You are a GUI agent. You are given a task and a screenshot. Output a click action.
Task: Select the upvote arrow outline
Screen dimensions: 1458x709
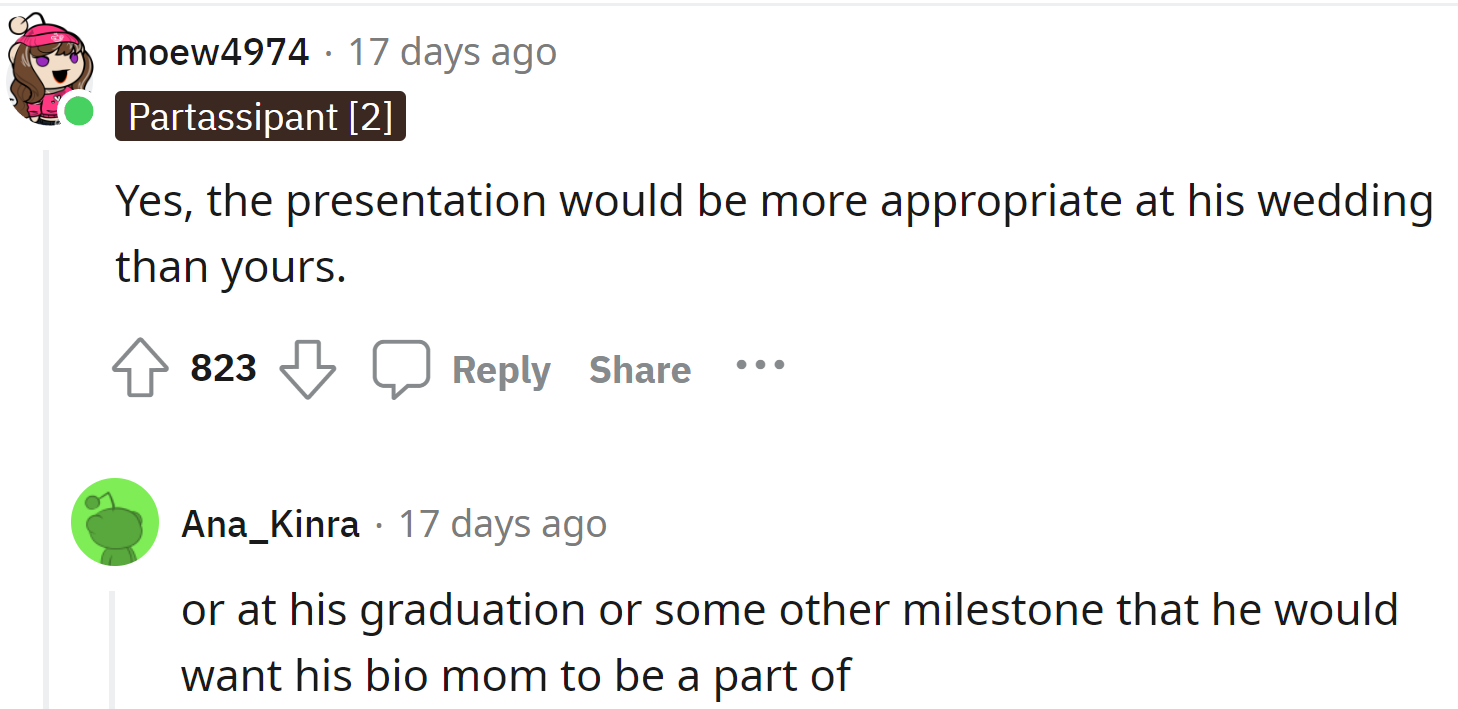(141, 367)
